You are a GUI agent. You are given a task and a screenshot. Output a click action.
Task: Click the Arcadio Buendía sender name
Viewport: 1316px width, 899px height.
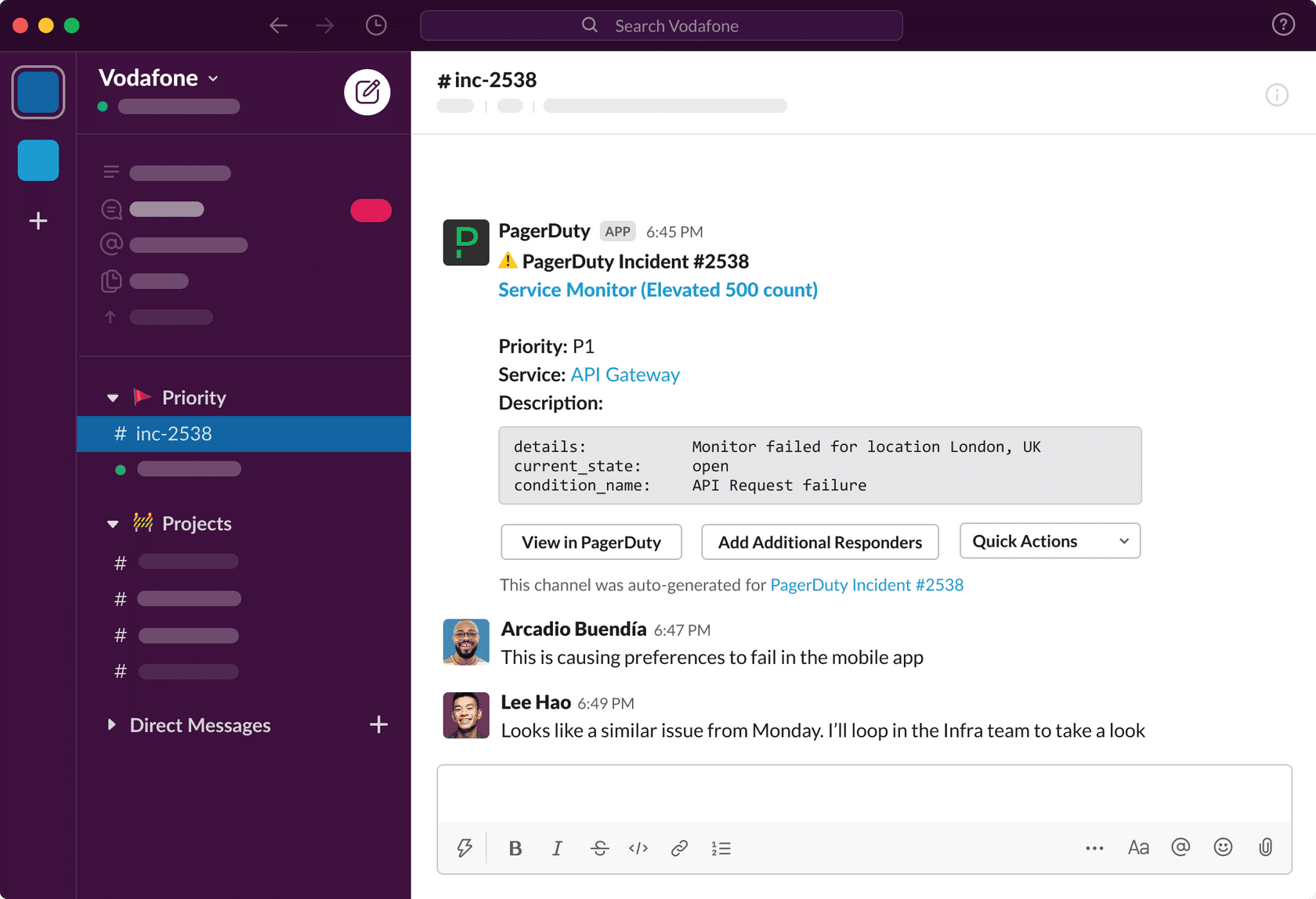573,629
